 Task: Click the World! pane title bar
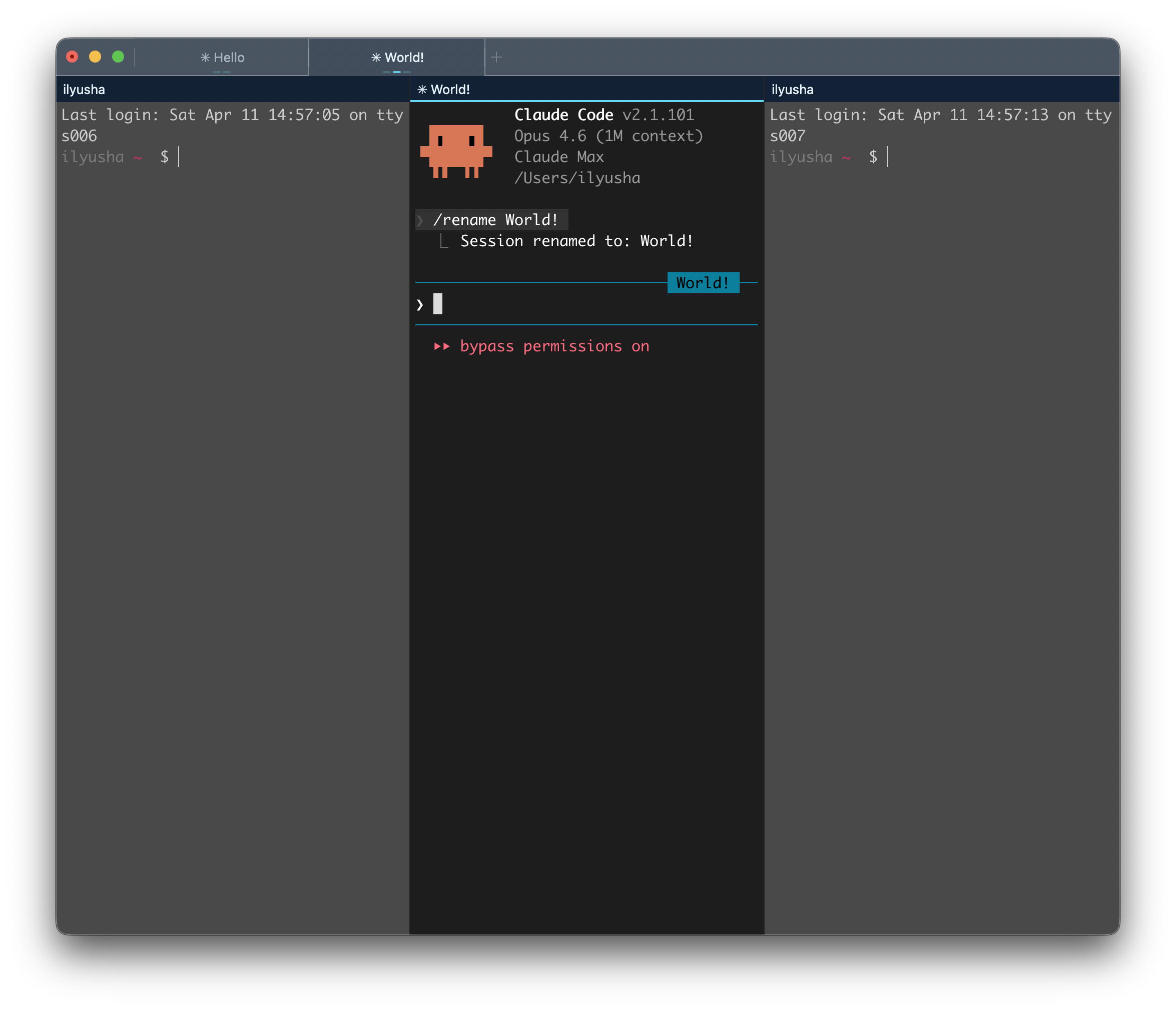coord(587,90)
